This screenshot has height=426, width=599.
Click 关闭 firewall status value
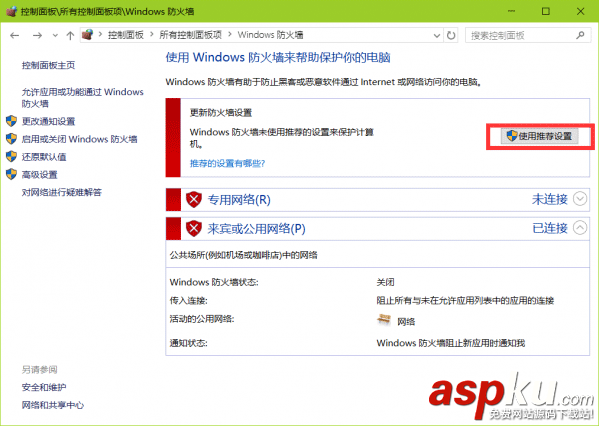[385, 282]
